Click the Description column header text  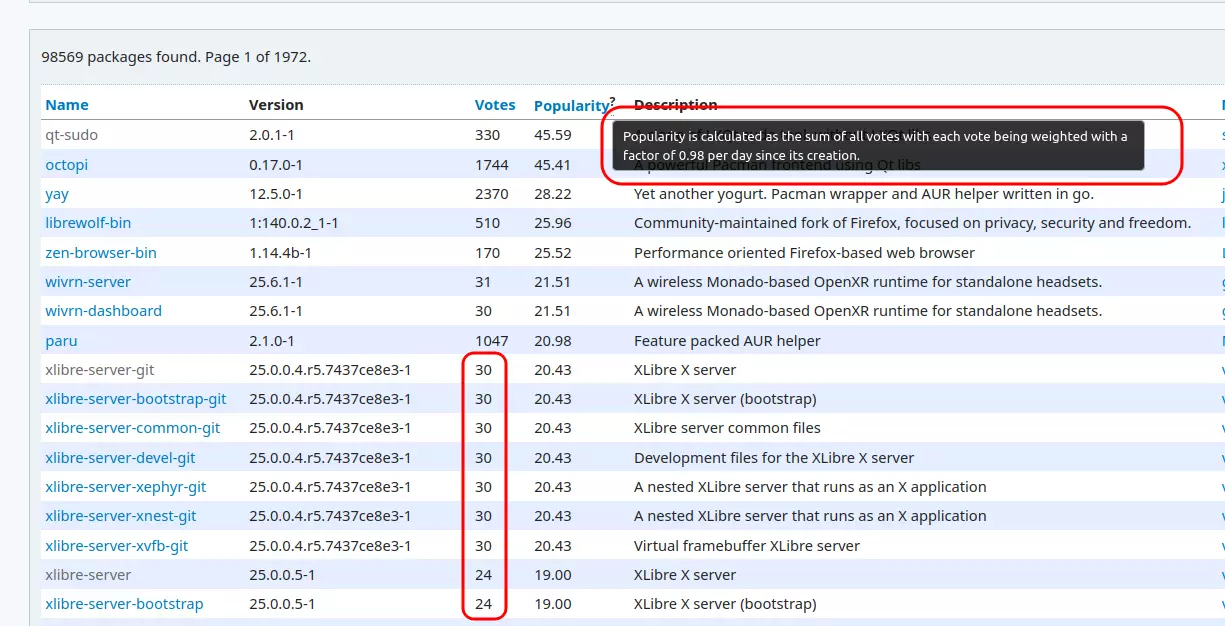click(676, 105)
